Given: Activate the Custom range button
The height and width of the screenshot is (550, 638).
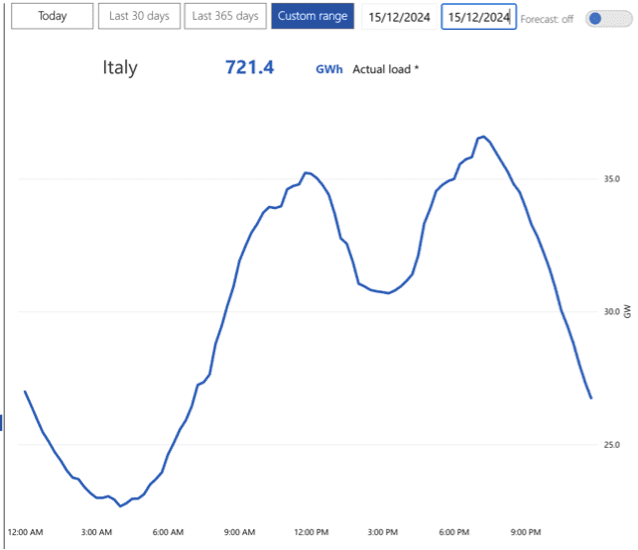Looking at the screenshot, I should pos(312,16).
